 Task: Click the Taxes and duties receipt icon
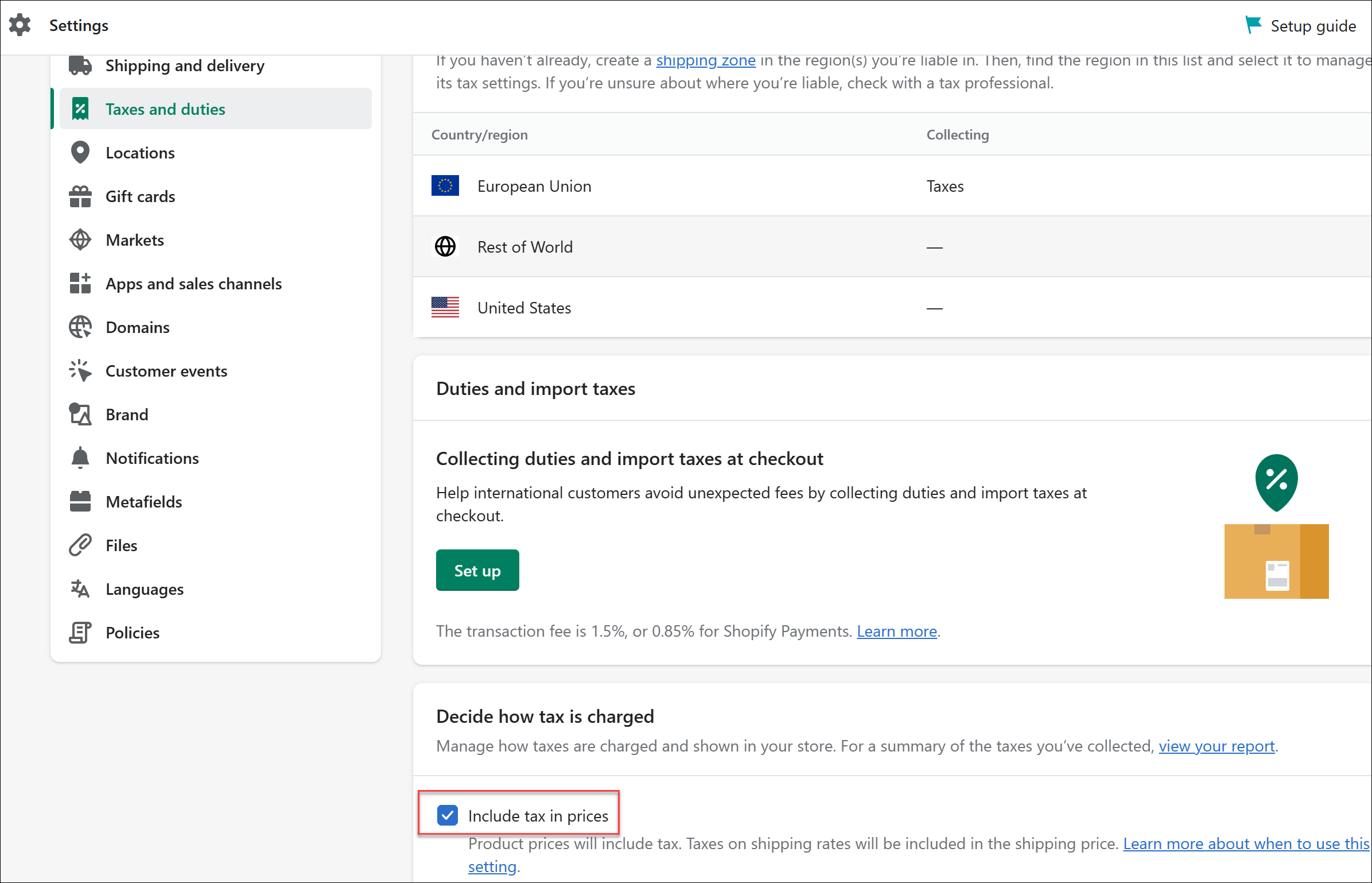coord(80,109)
